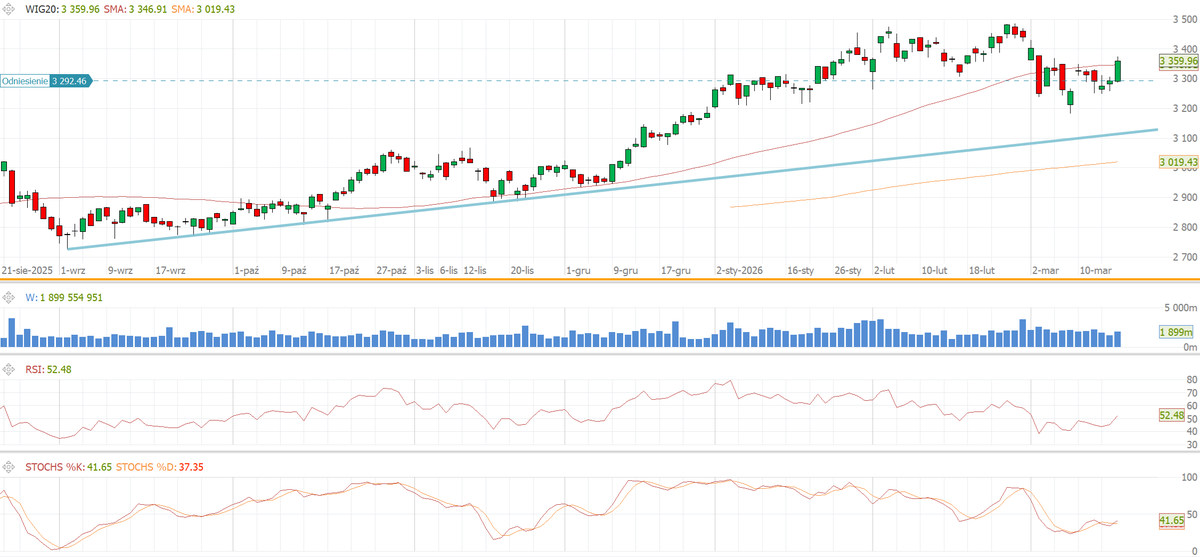This screenshot has height=557, width=1200.
Task: Click the 41.65 stochastic tag on the right axis
Action: click(x=1171, y=520)
